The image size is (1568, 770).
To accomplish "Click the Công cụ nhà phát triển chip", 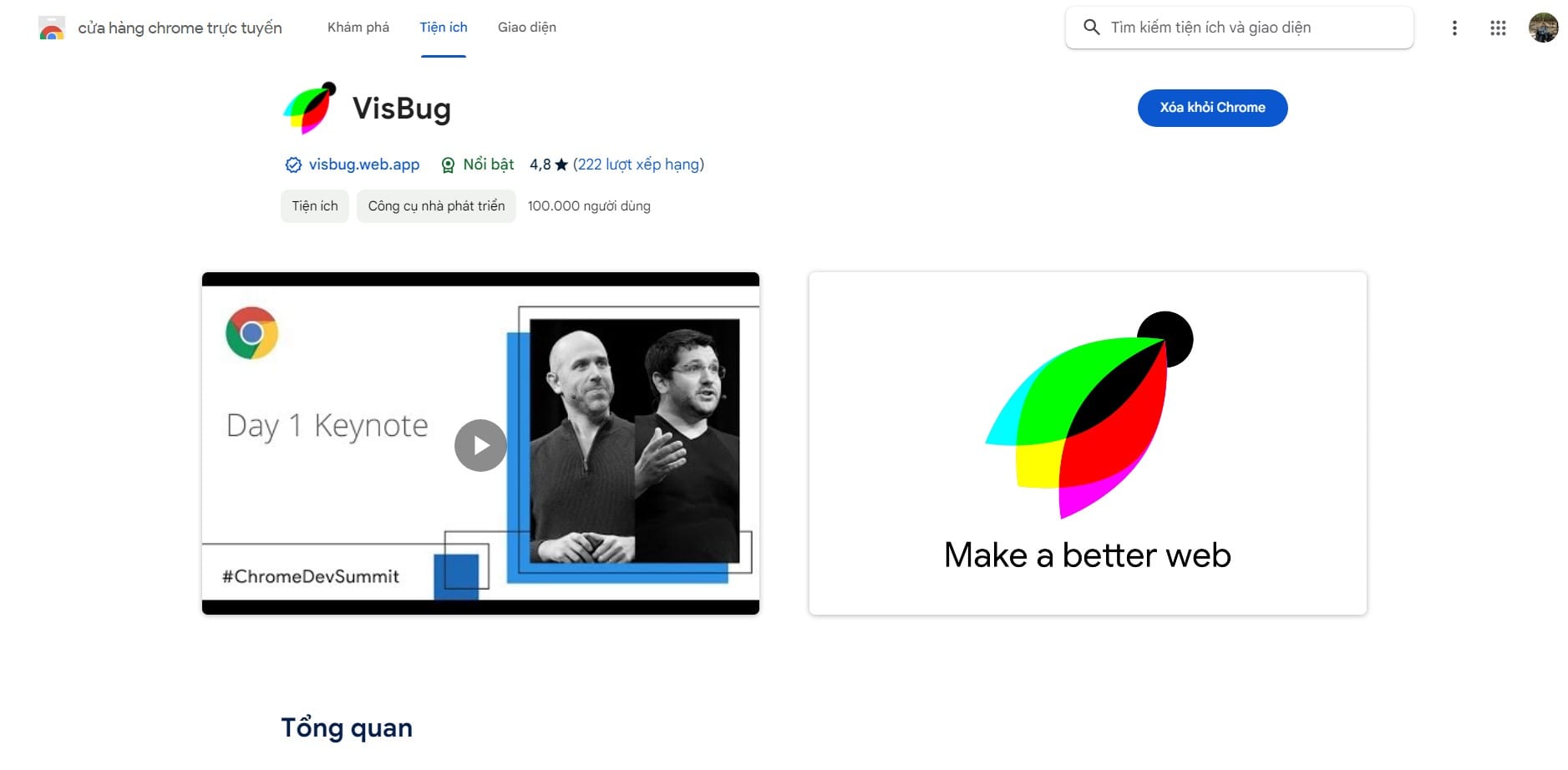I will [436, 206].
